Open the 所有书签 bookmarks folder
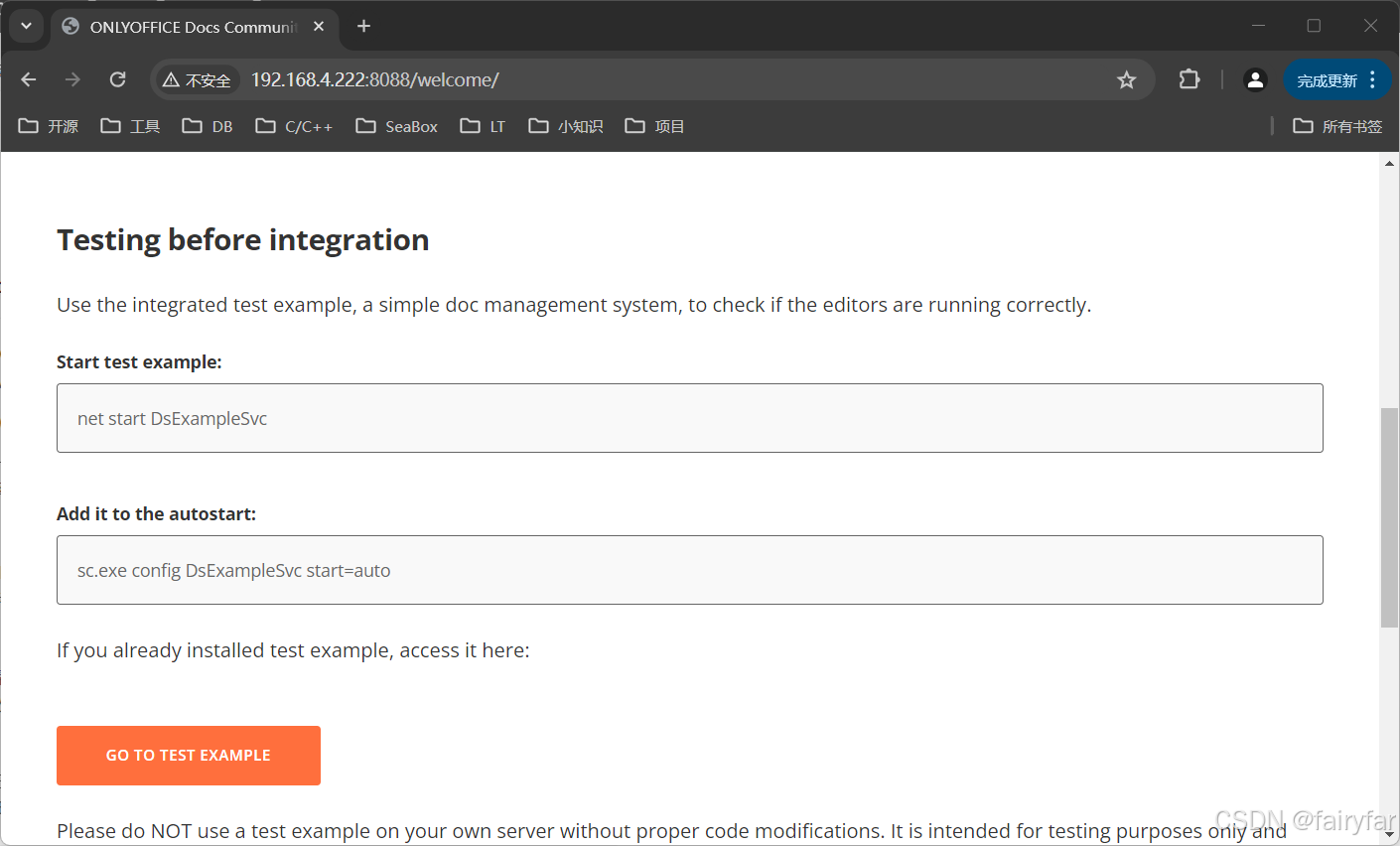1400x846 pixels. tap(1337, 126)
